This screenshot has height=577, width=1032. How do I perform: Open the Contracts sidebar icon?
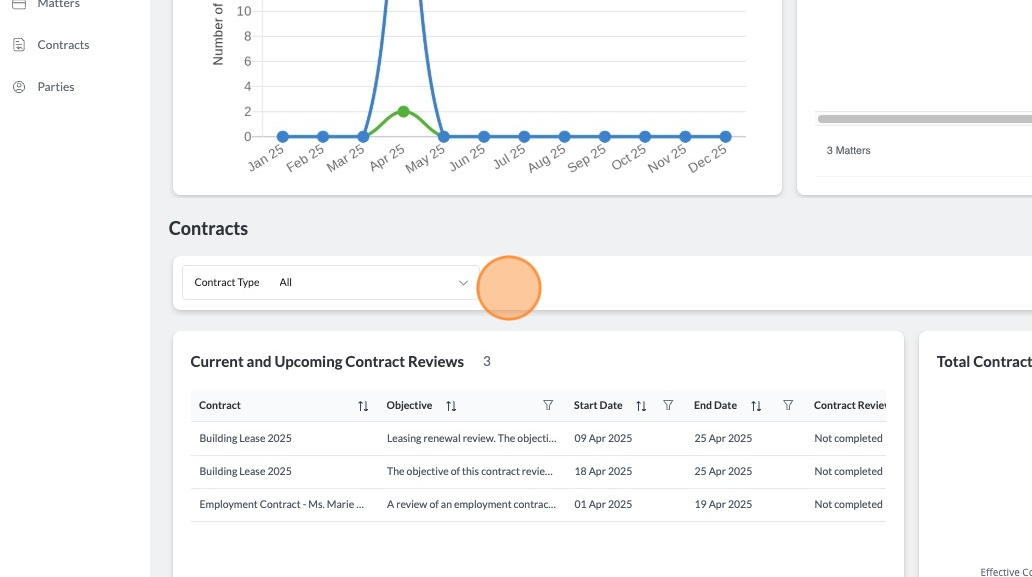click(19, 45)
